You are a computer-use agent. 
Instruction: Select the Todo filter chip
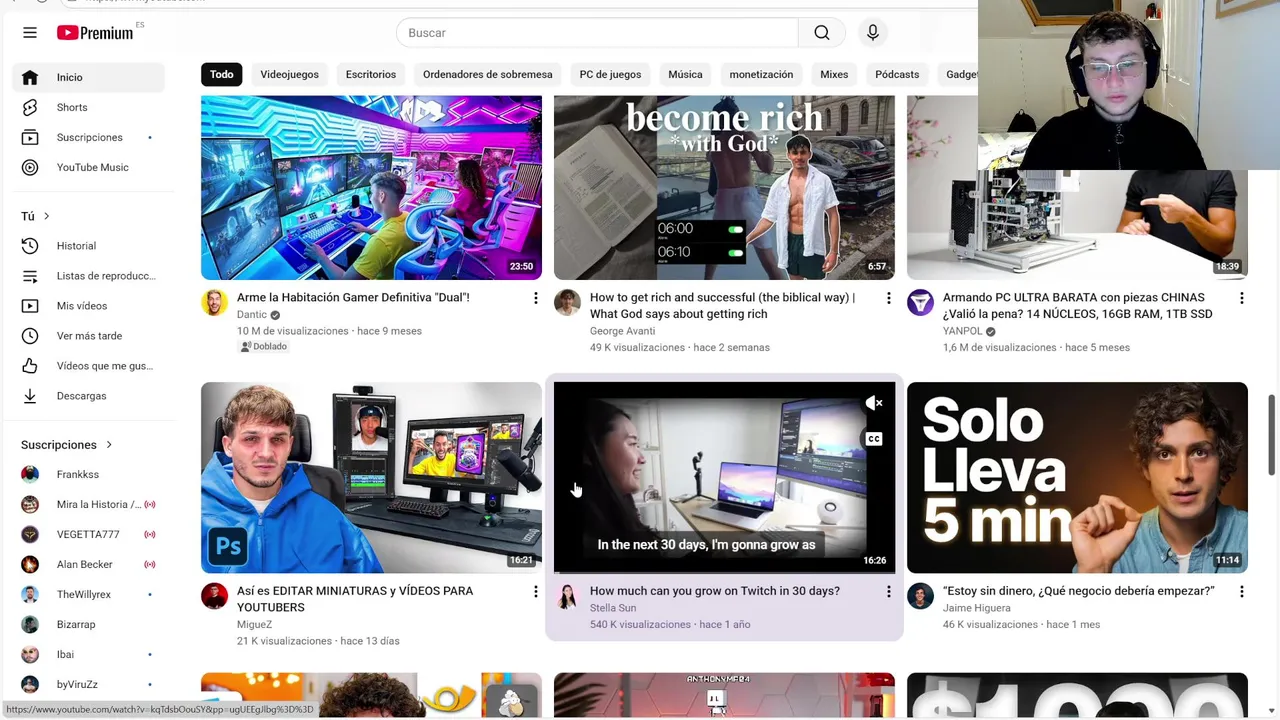point(222,74)
